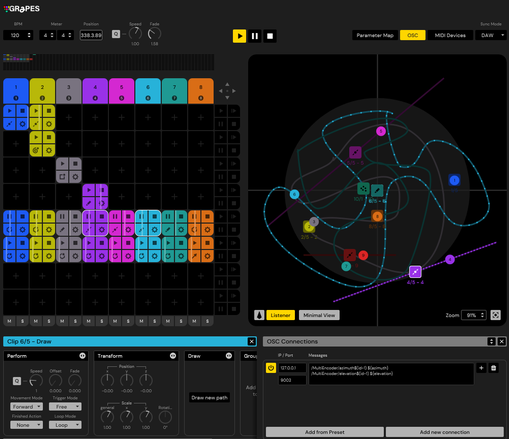Pause playback with the transport pause button
509x439 pixels.
pos(255,36)
